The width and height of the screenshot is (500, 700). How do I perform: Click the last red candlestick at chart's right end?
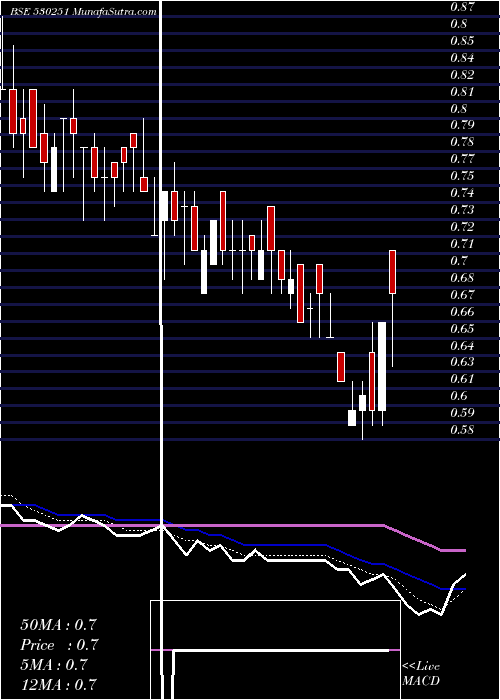(392, 272)
